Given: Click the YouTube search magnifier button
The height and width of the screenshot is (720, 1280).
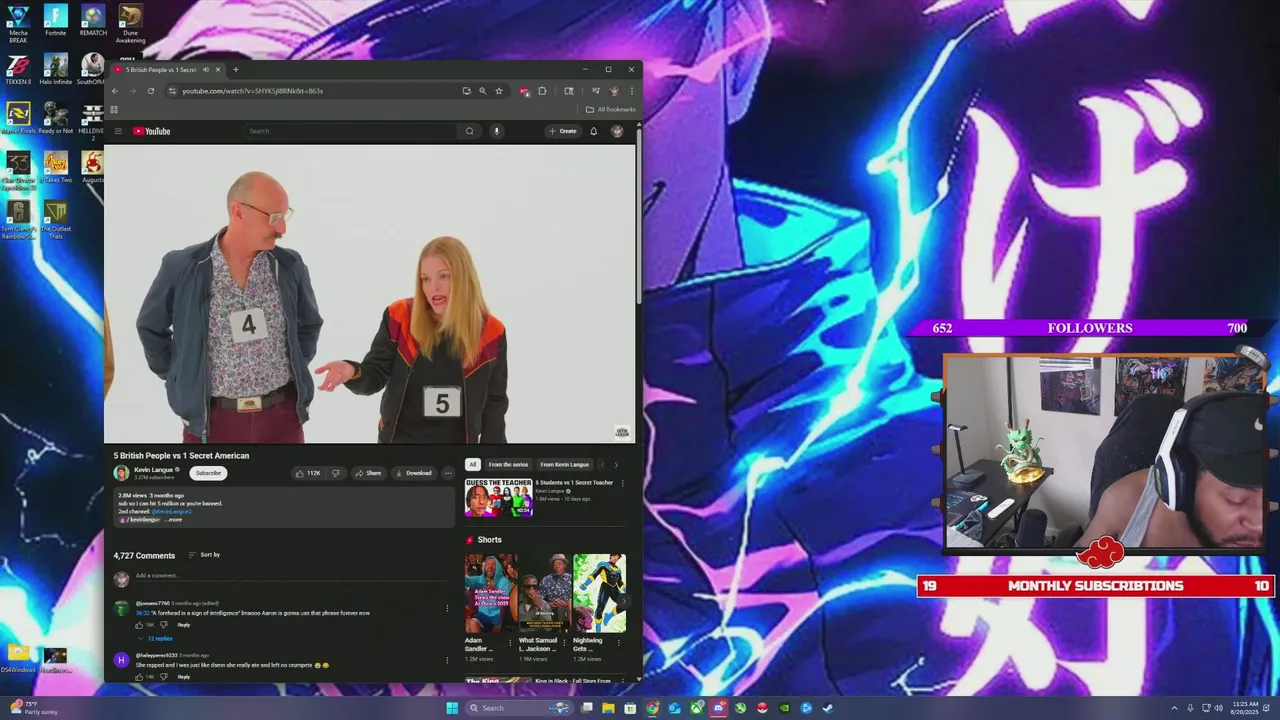Looking at the screenshot, I should tap(469, 131).
